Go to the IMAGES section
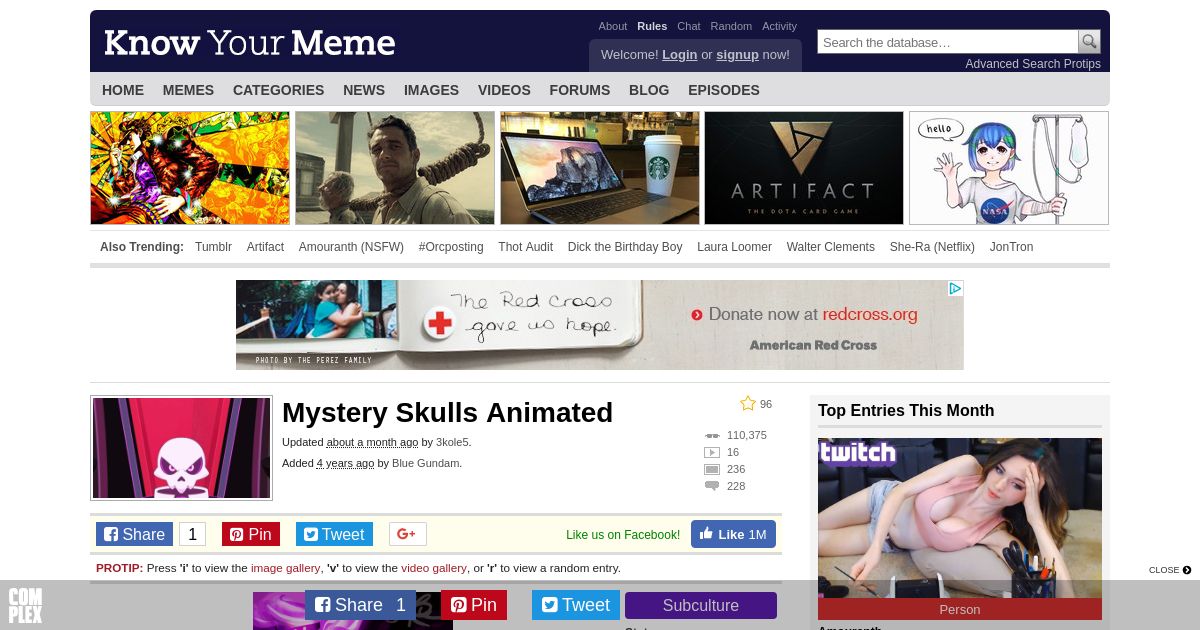The height and width of the screenshot is (630, 1200). tap(431, 90)
